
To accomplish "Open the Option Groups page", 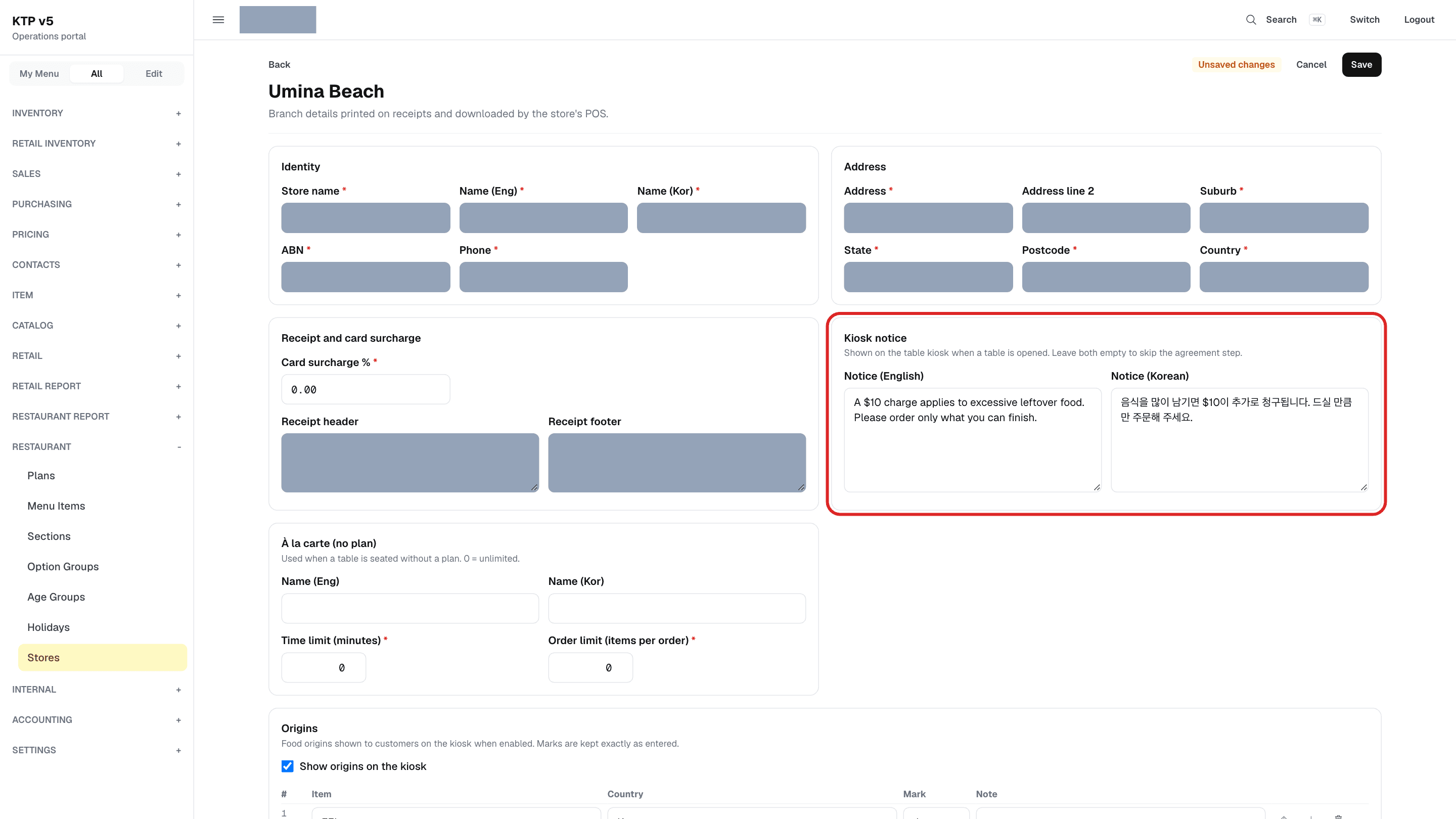I will (63, 566).
